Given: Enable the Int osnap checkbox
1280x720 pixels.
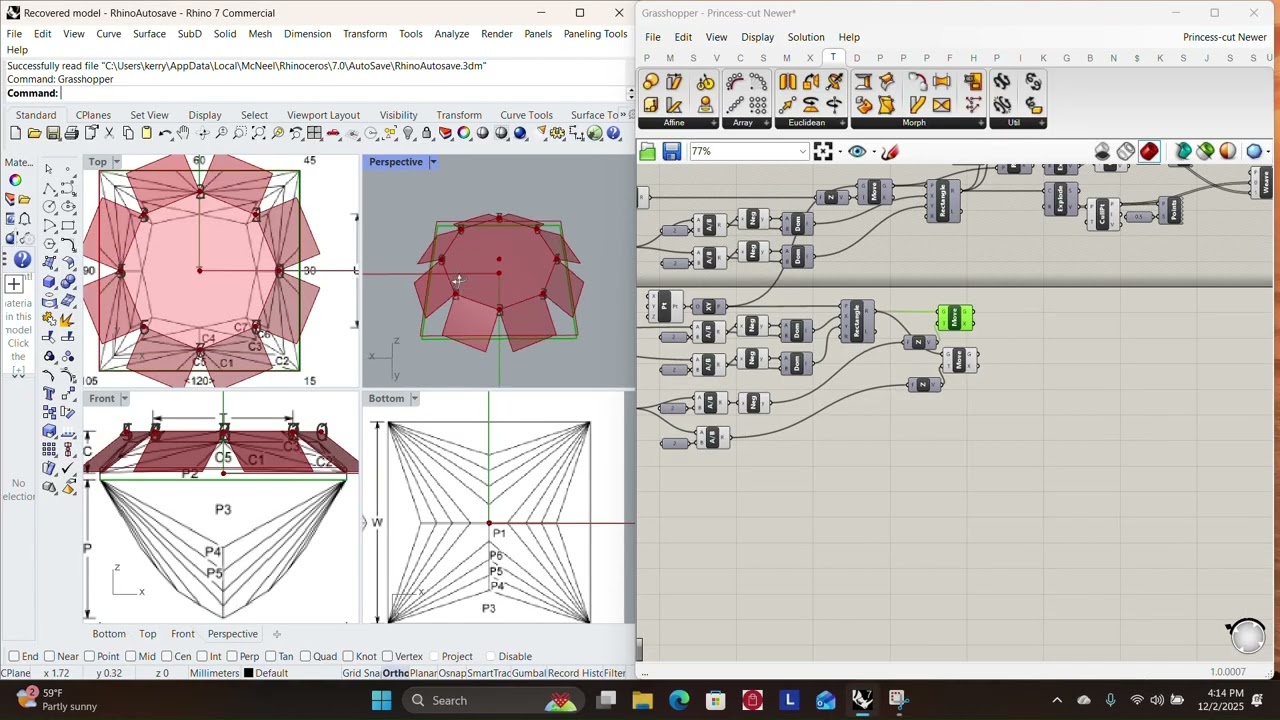Looking at the screenshot, I should 201,656.
